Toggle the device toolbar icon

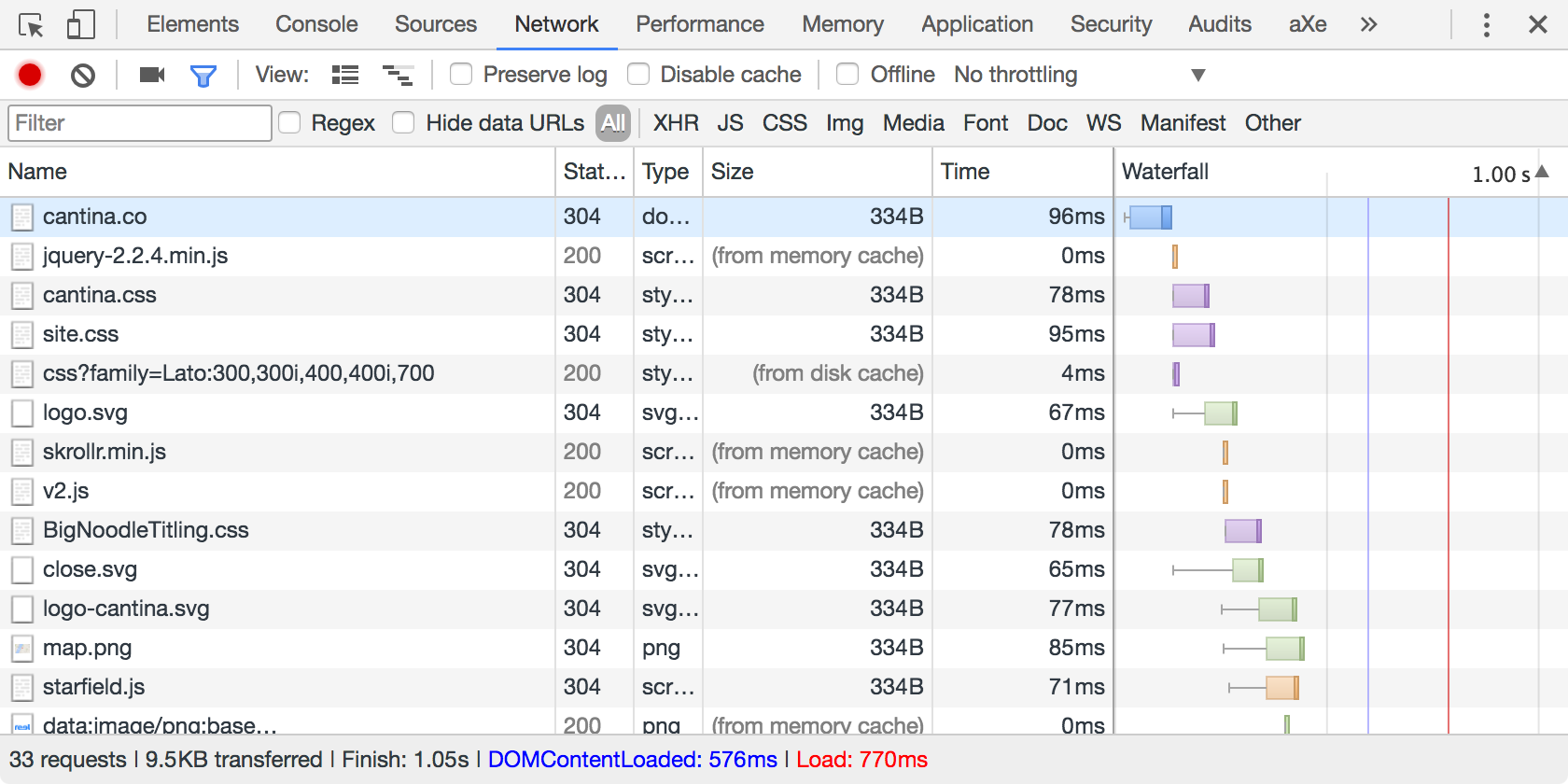pos(81,24)
